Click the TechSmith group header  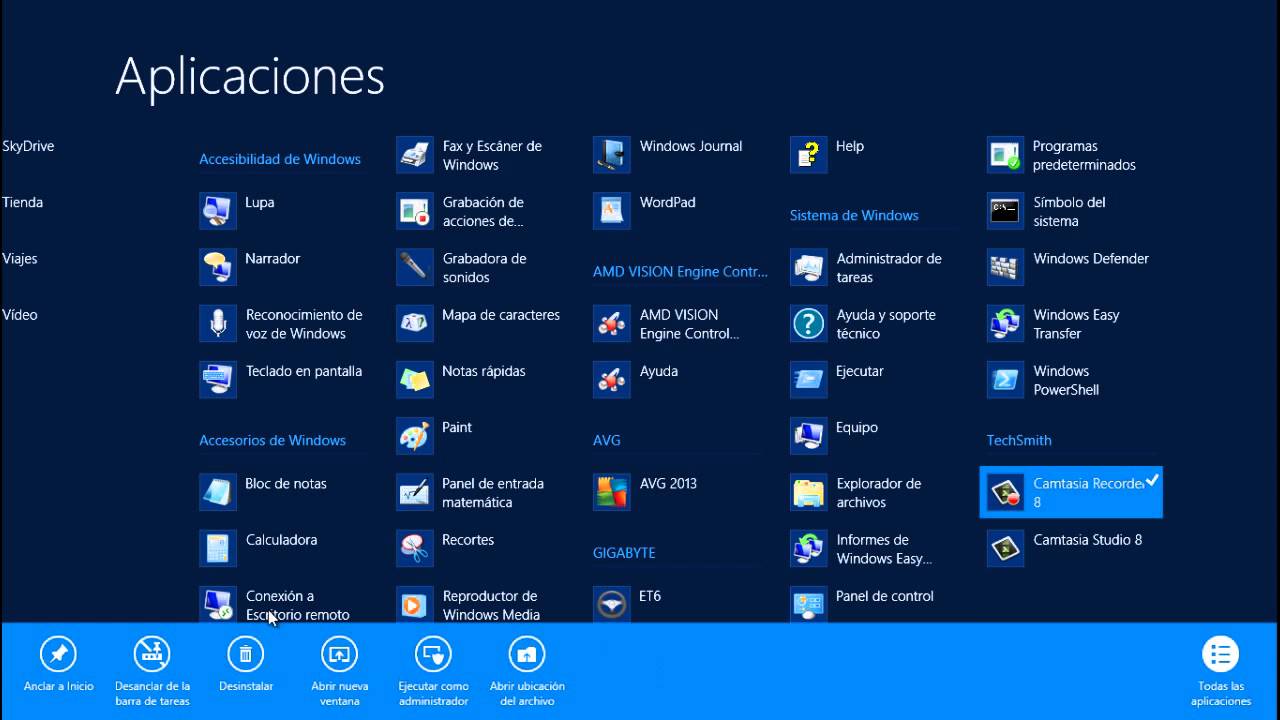(x=1019, y=440)
